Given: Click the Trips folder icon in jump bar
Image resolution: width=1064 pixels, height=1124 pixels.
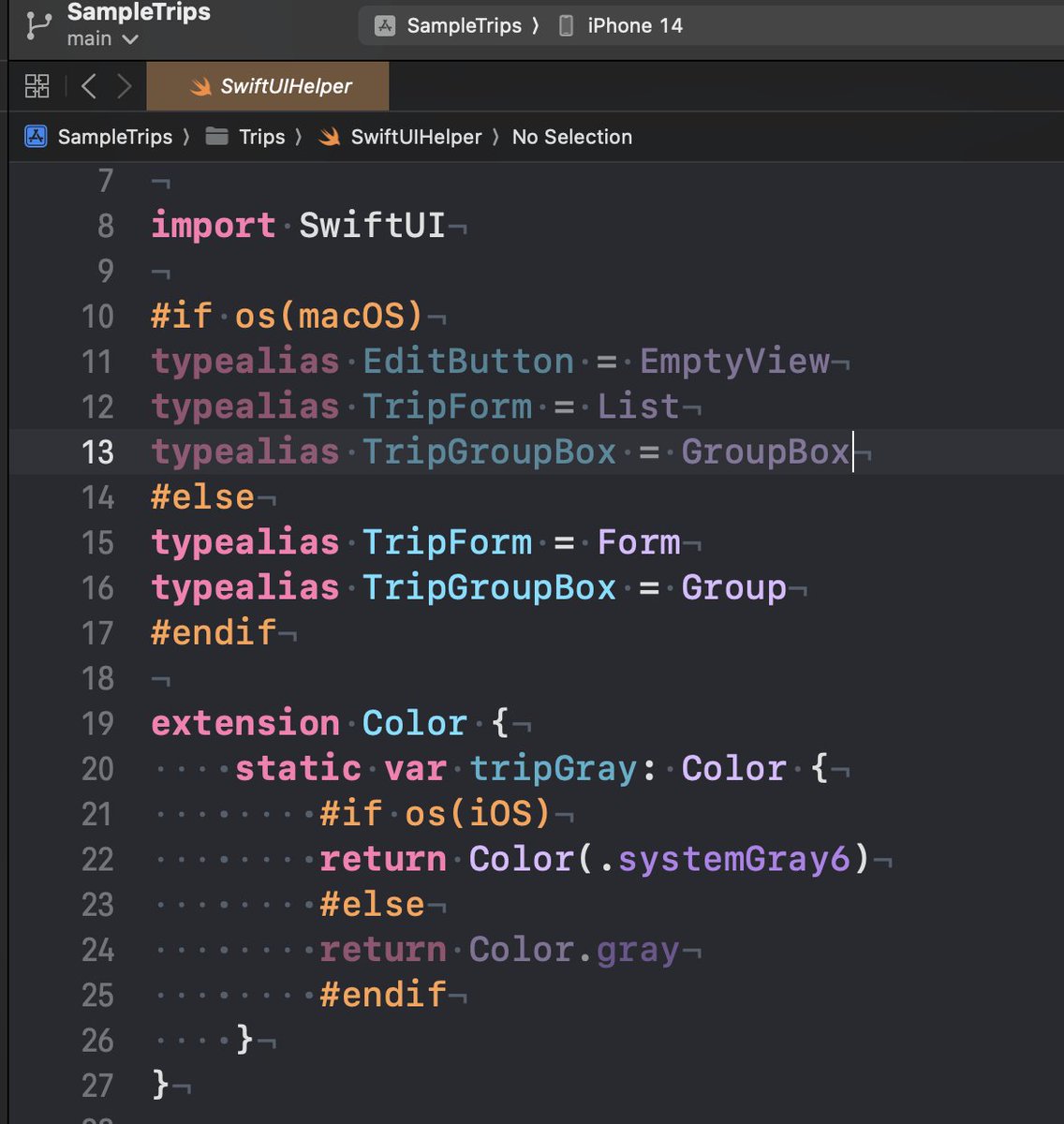Looking at the screenshot, I should (x=217, y=137).
